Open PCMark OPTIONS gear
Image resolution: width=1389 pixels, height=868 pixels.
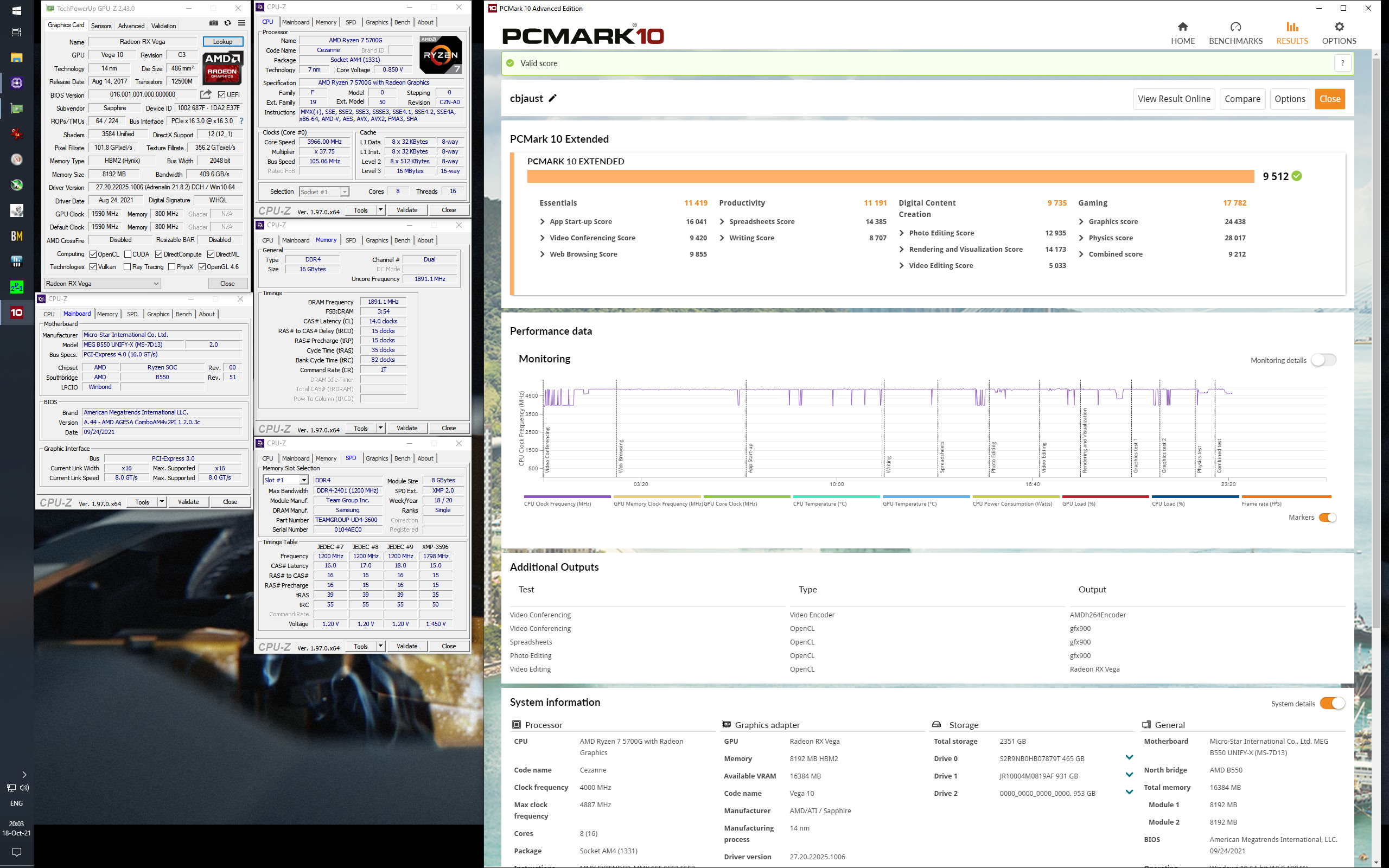click(x=1339, y=33)
